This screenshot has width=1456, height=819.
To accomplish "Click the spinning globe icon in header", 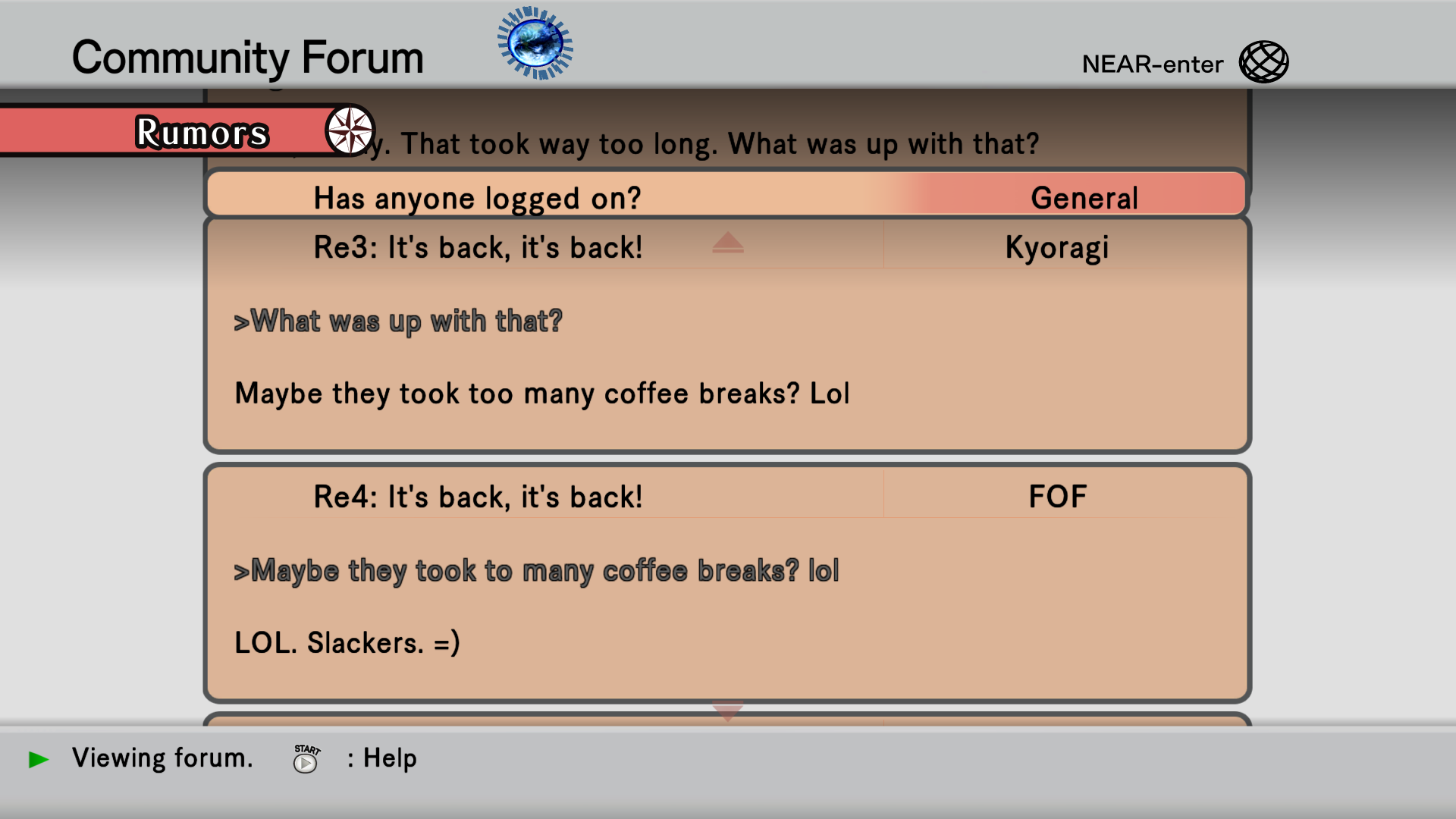I will coord(535,43).
